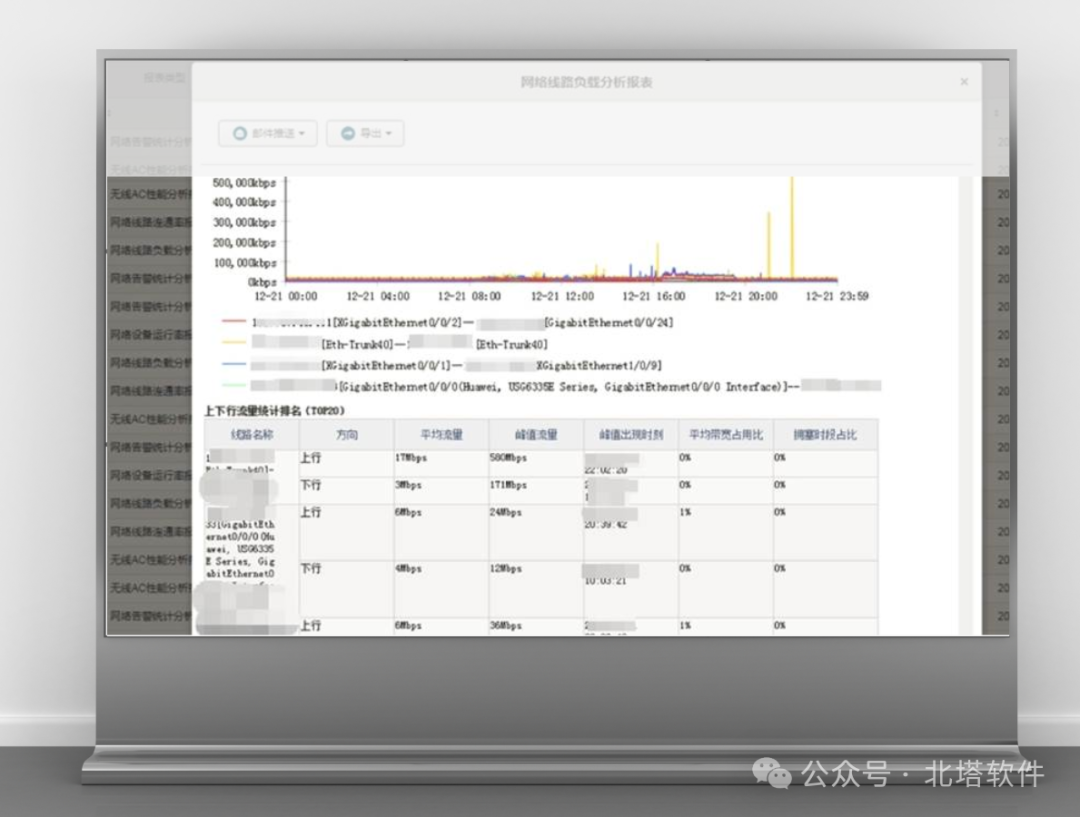This screenshot has height=817, width=1080.
Task: Click the yellow Eth-Trunk40 legend entry
Action: 384,344
